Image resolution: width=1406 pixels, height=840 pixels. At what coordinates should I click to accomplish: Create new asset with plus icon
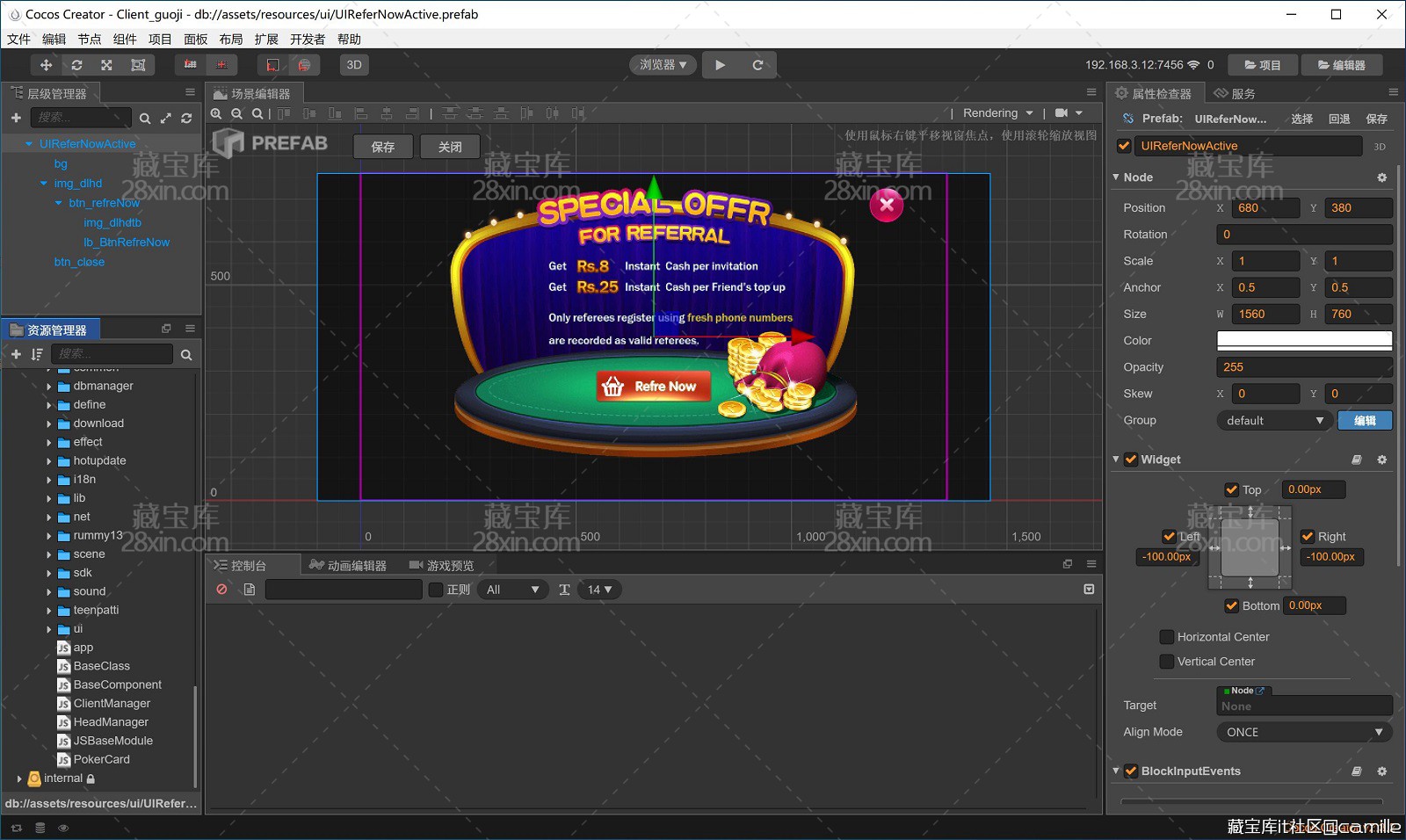(16, 354)
